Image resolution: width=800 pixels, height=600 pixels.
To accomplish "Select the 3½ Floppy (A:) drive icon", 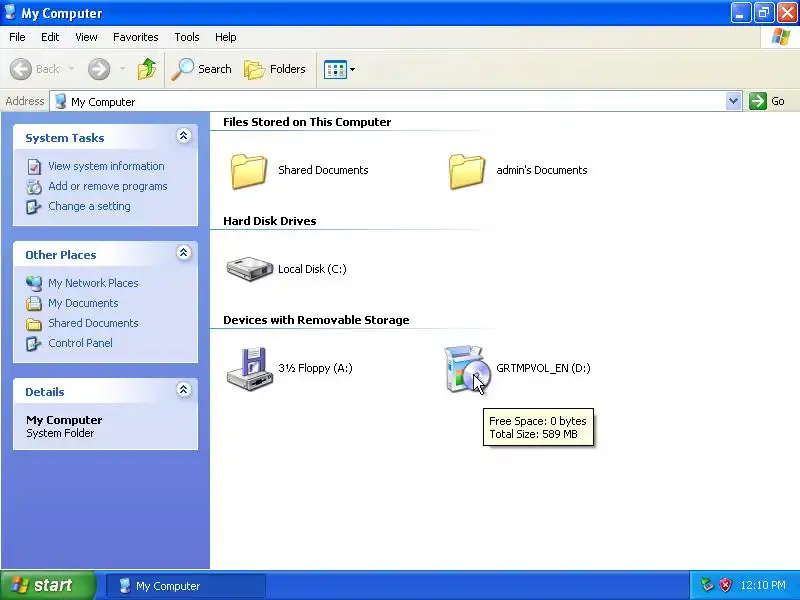I will point(249,369).
